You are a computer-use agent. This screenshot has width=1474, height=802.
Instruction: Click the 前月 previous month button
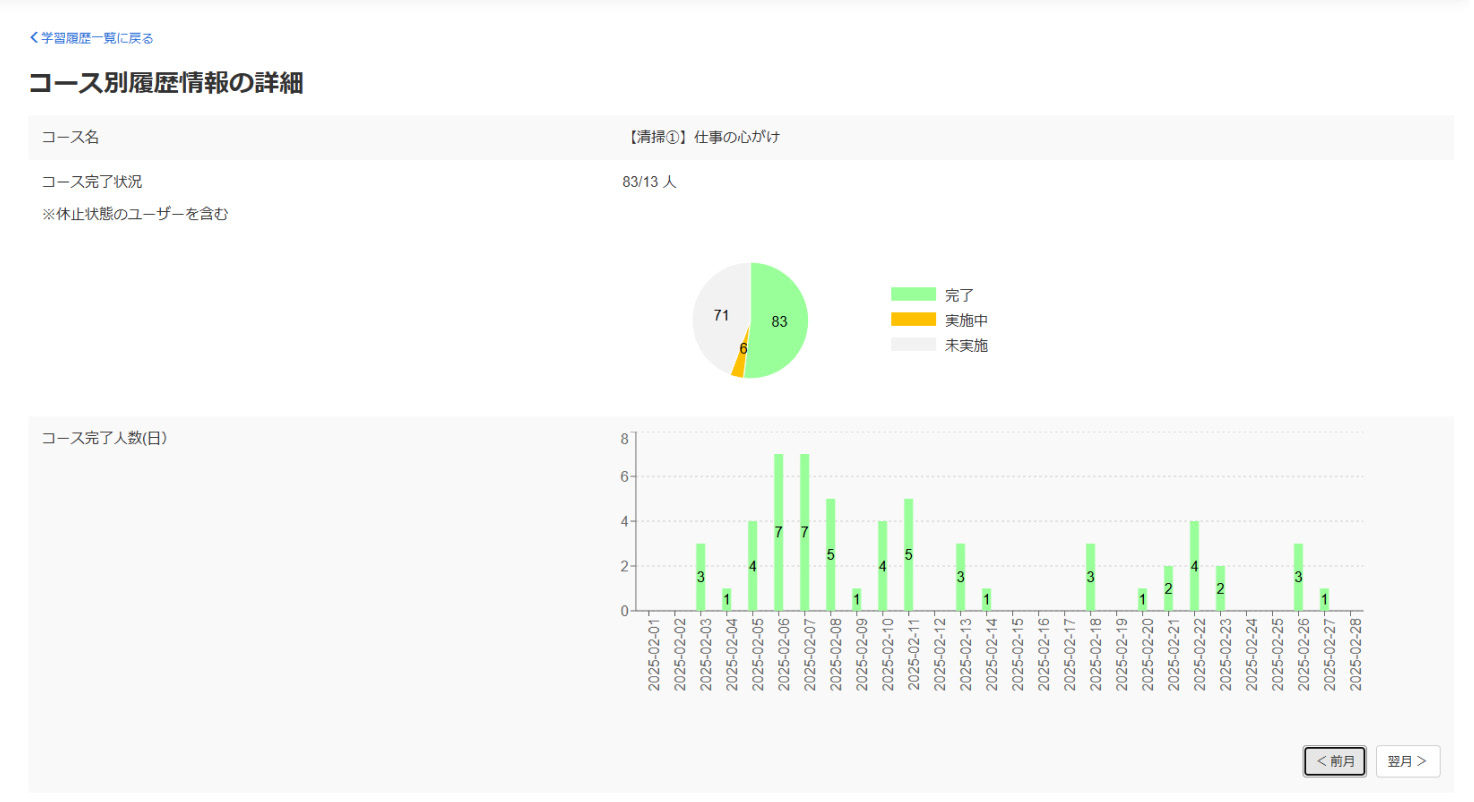1335,761
